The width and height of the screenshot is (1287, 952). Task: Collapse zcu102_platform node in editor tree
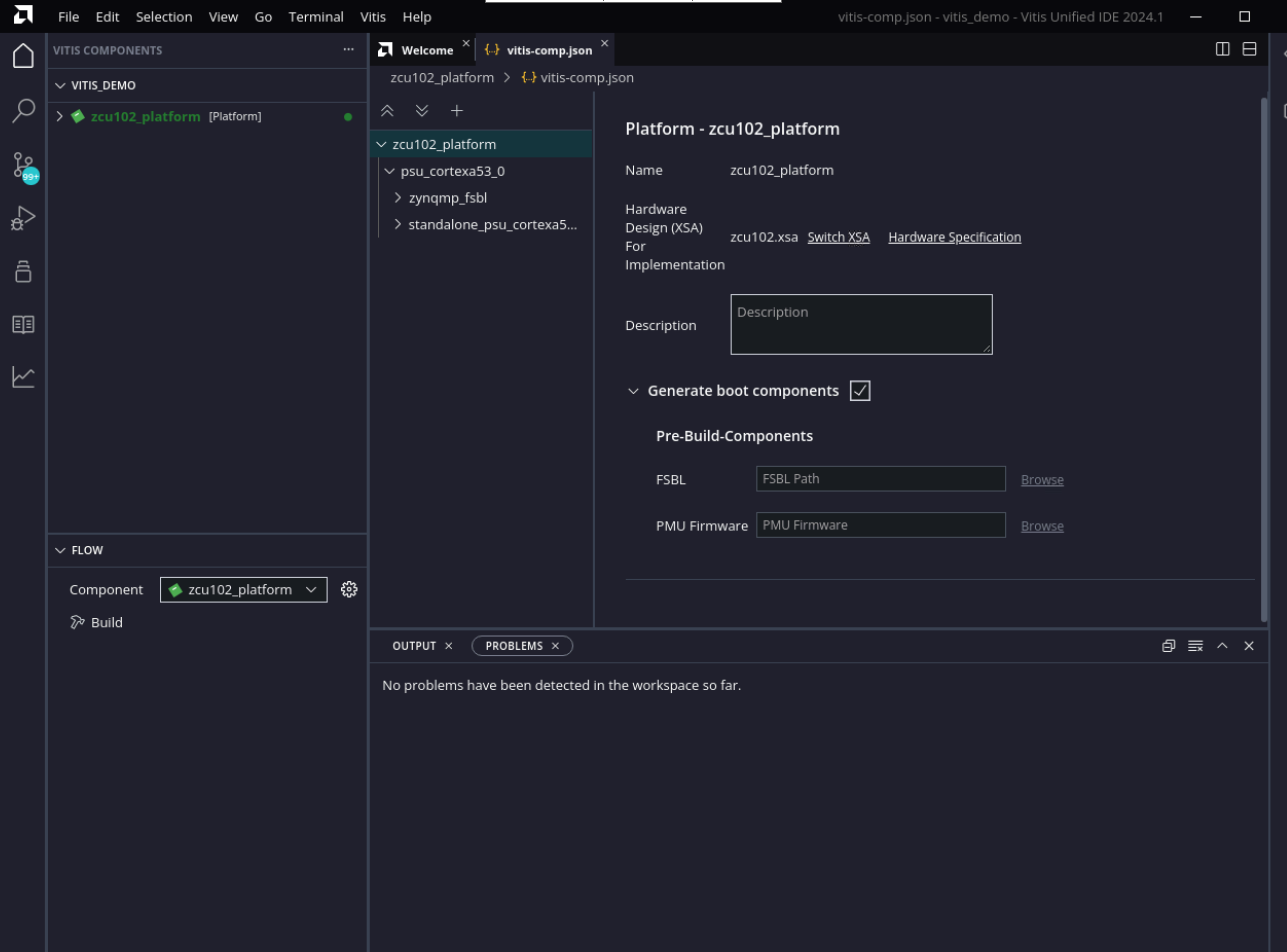click(381, 144)
